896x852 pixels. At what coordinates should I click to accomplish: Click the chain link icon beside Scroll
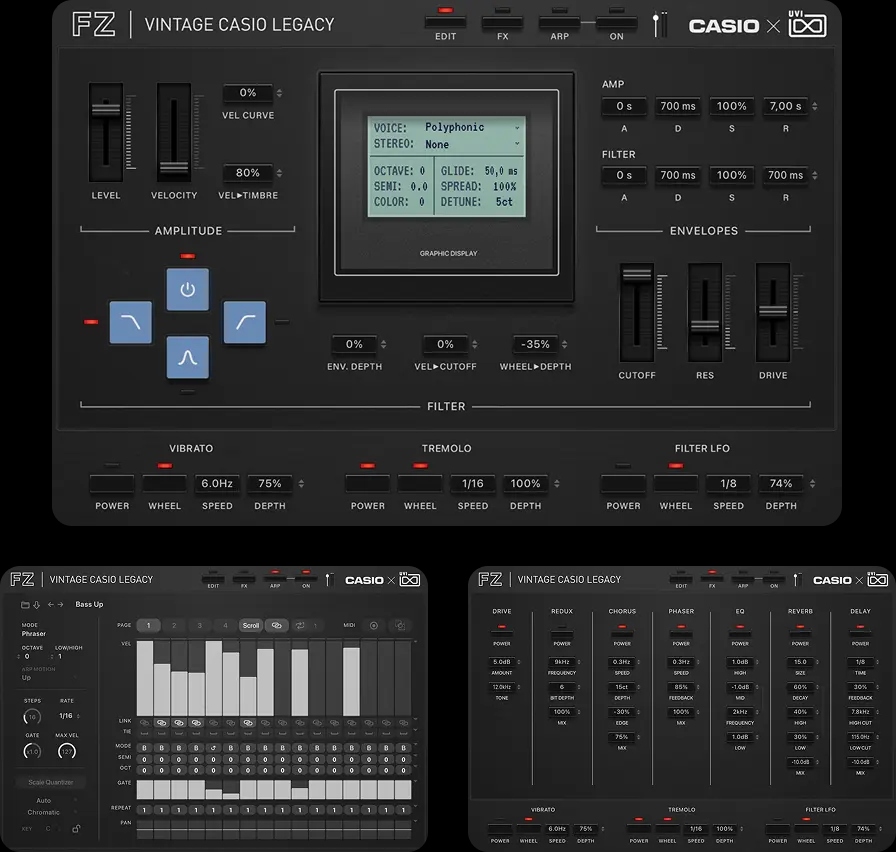(x=276, y=625)
